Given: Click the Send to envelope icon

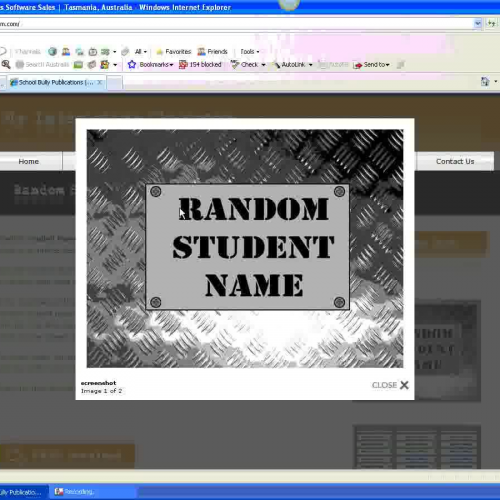Looking at the screenshot, I should 357,65.
